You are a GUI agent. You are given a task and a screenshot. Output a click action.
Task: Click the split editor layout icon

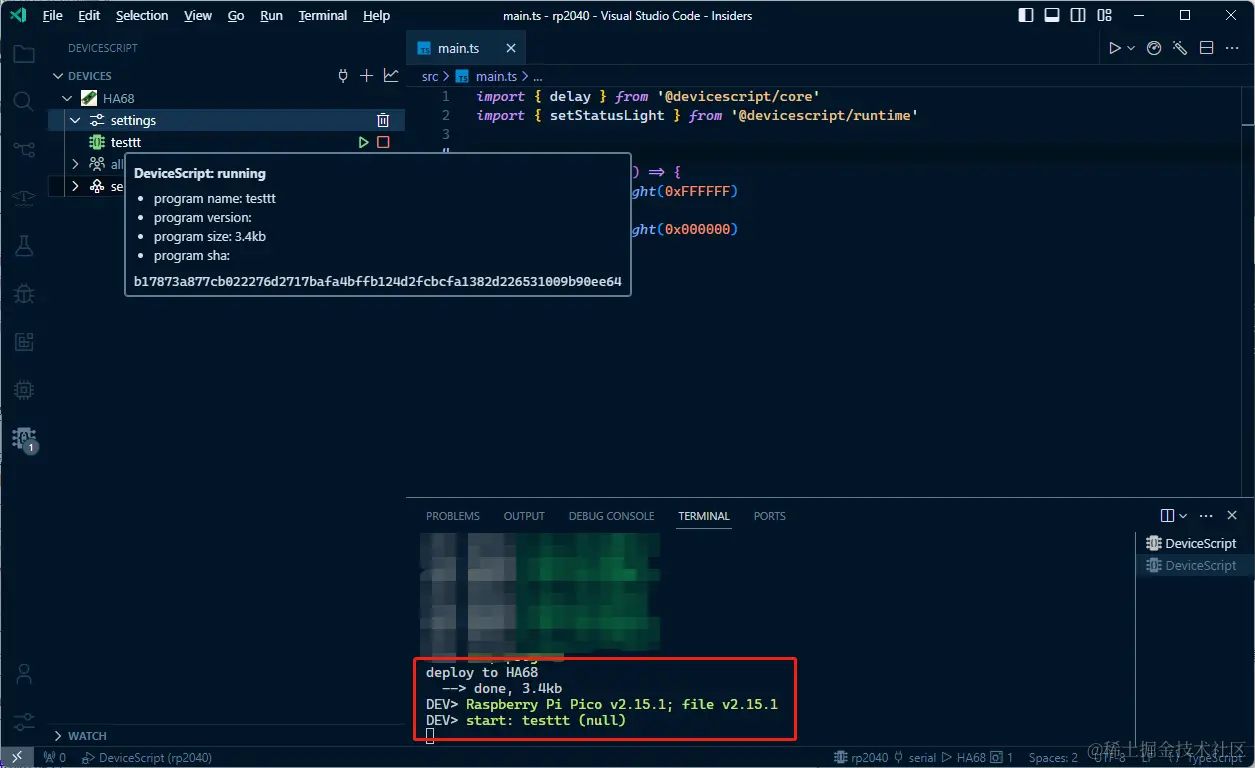point(1206,48)
